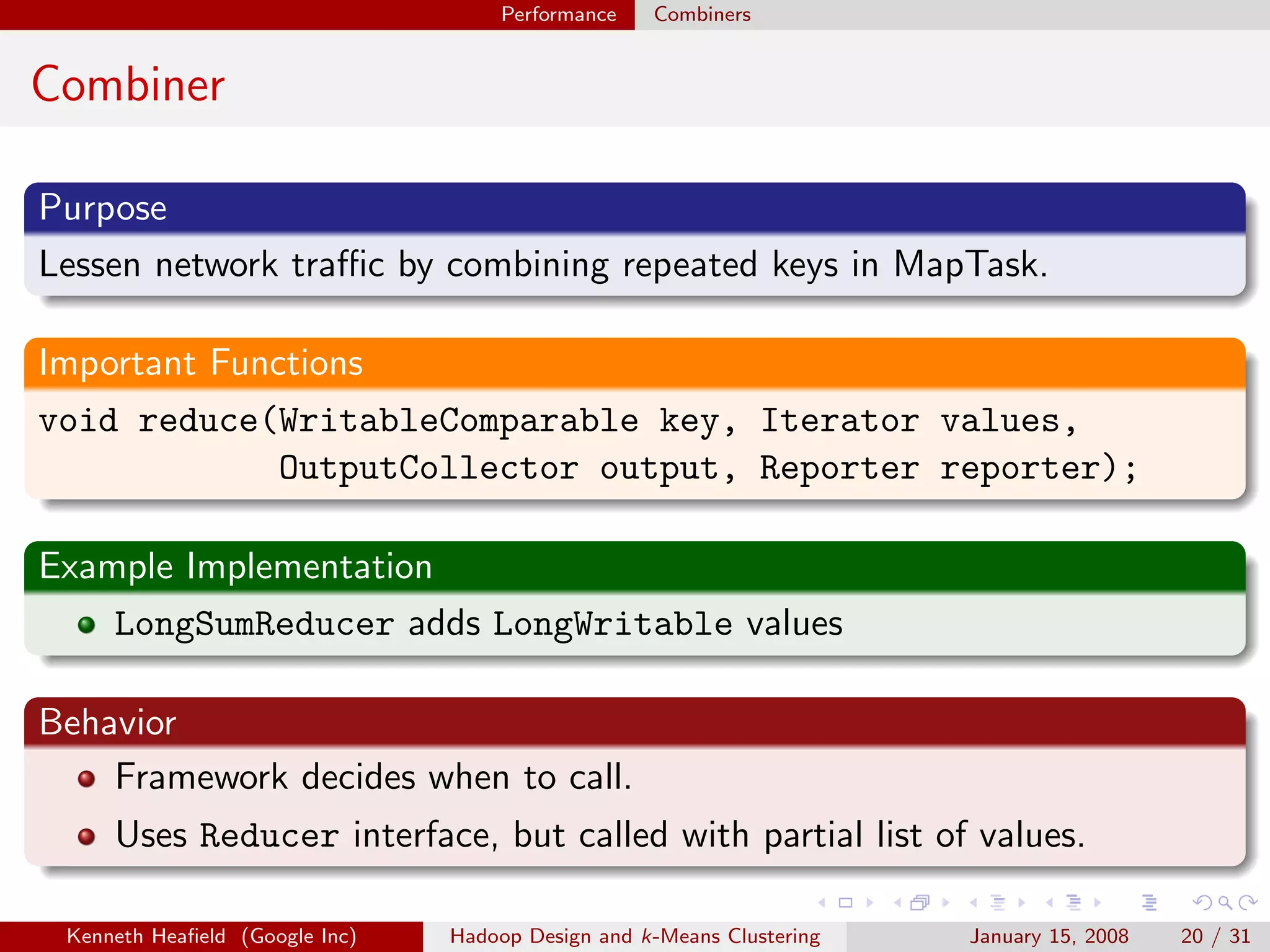1270x952 pixels.
Task: Go to previous slide arrow
Action: (822, 902)
